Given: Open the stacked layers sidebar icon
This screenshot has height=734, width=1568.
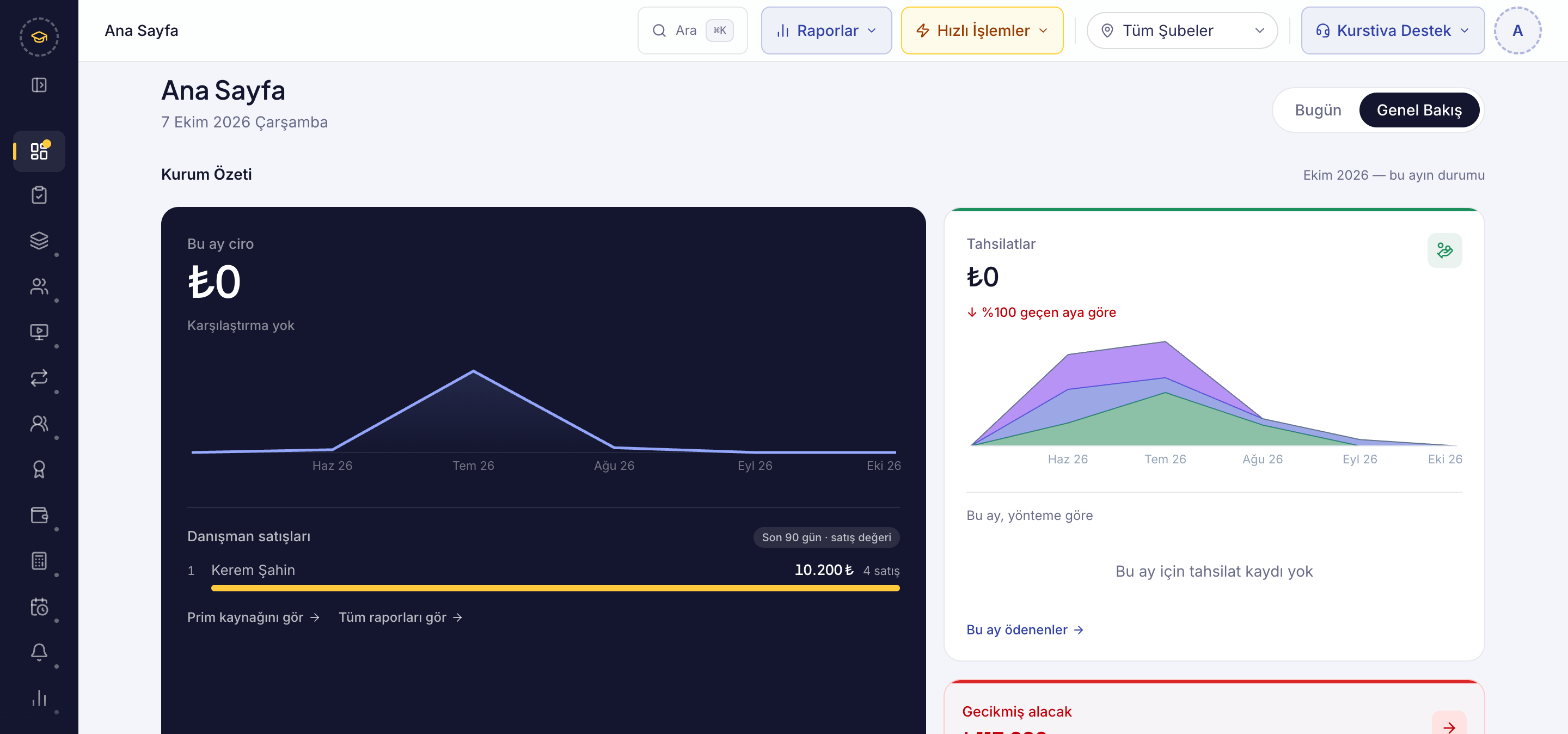Looking at the screenshot, I should tap(39, 241).
